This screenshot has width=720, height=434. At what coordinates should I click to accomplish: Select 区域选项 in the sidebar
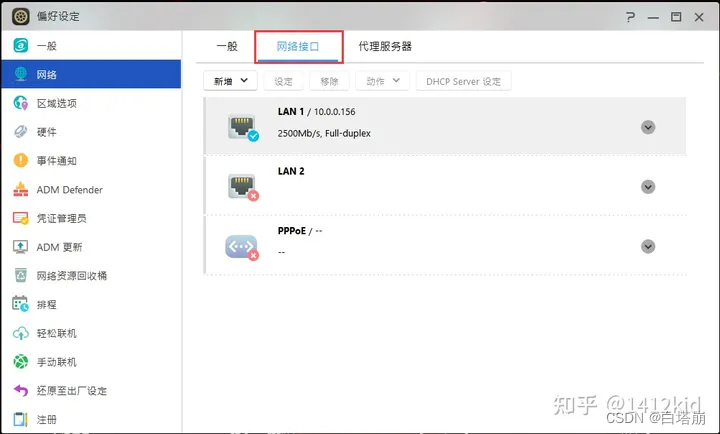tap(91, 103)
